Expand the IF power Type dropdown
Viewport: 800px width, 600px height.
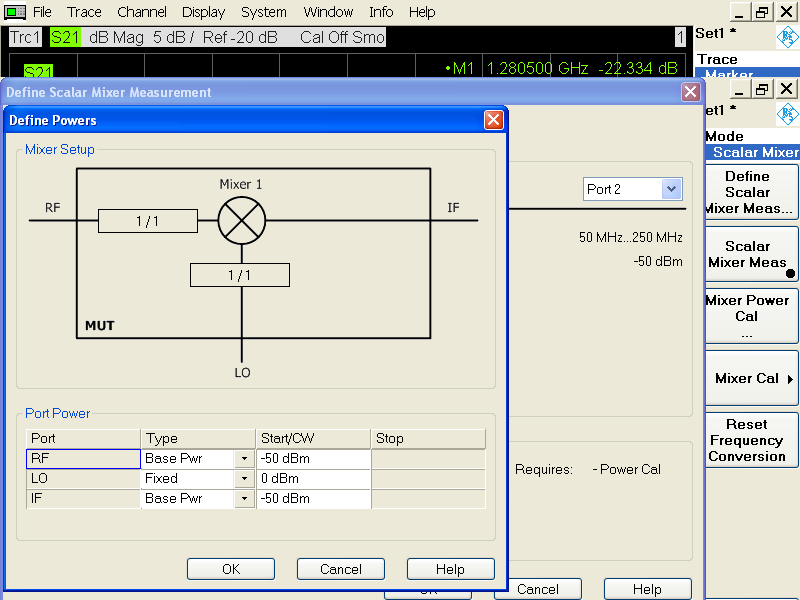[x=244, y=498]
